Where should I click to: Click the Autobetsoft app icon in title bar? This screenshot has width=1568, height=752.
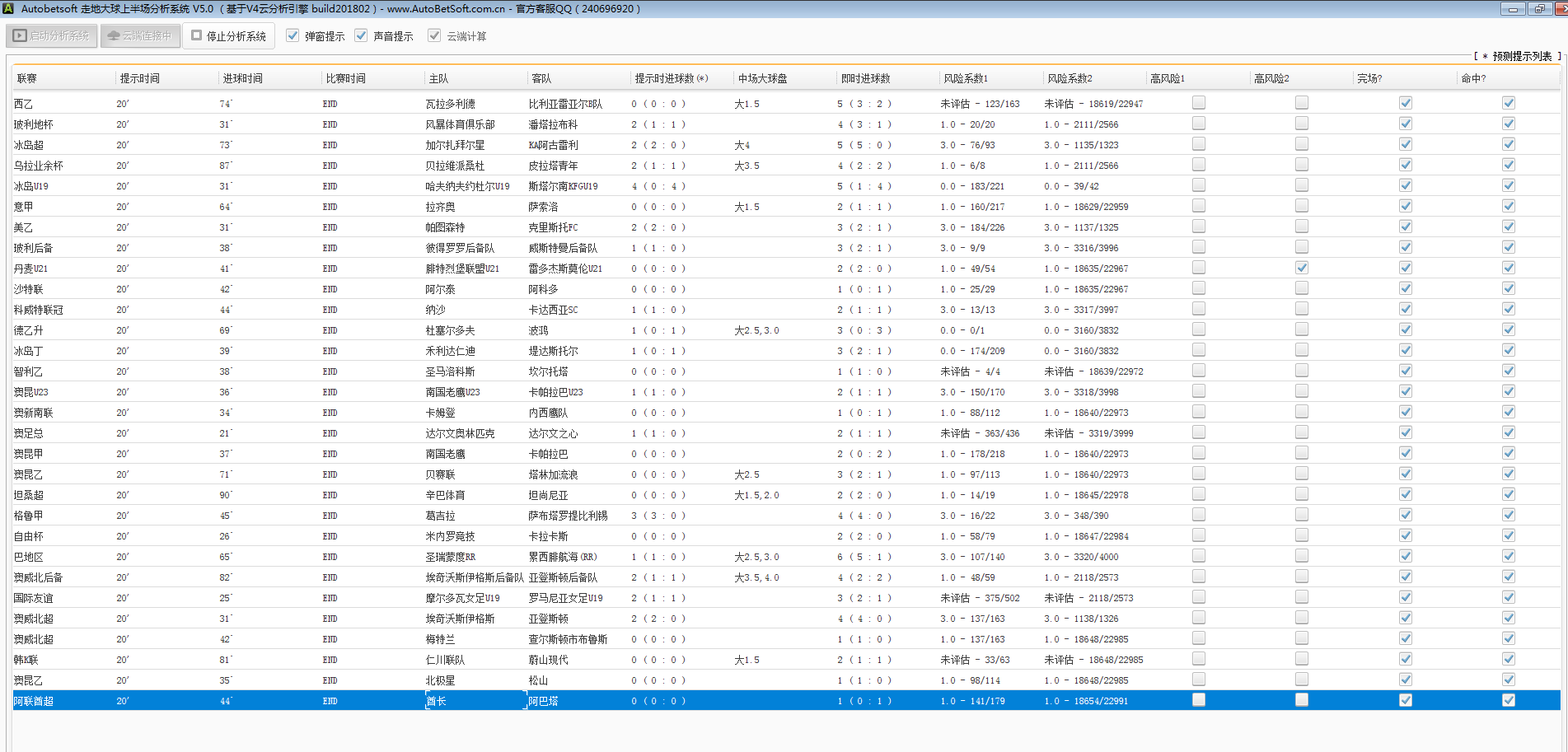pyautogui.click(x=8, y=8)
